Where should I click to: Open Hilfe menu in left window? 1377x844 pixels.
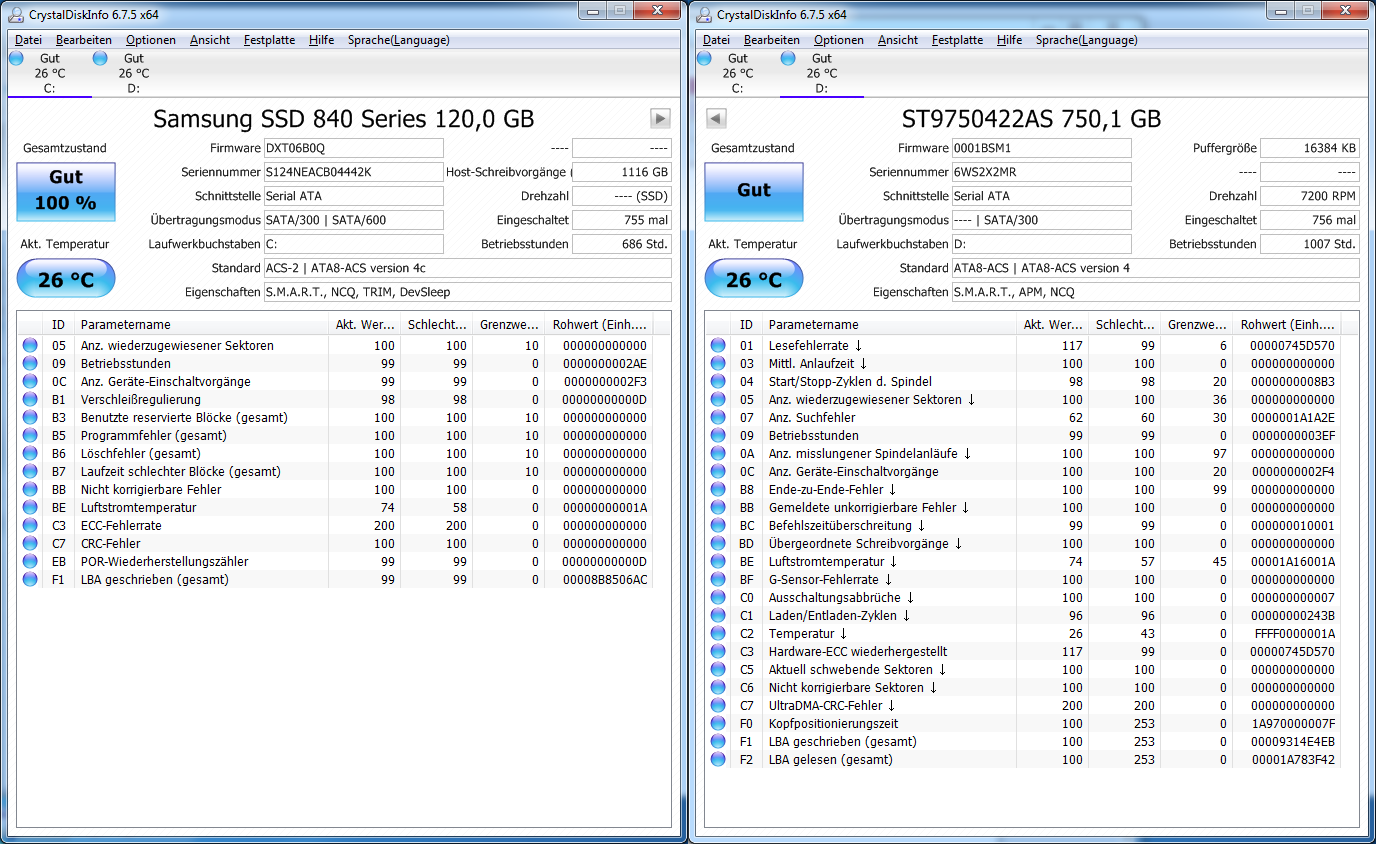click(x=322, y=40)
